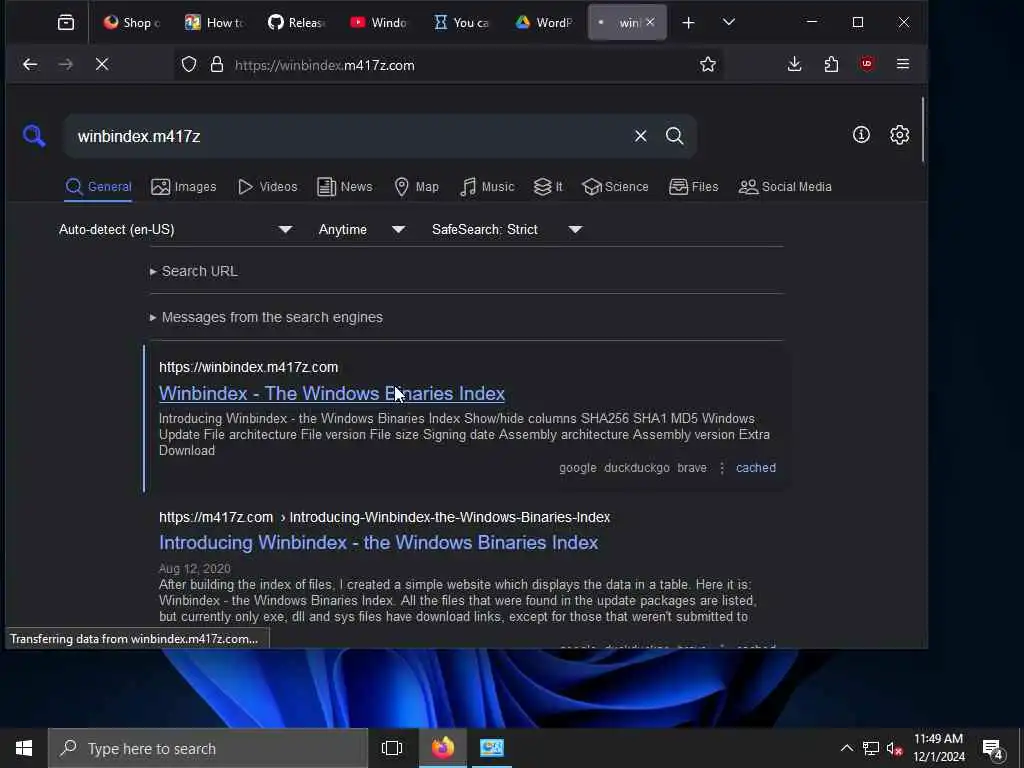Switch to the Shop tab
The height and width of the screenshot is (768, 1024).
point(132,23)
